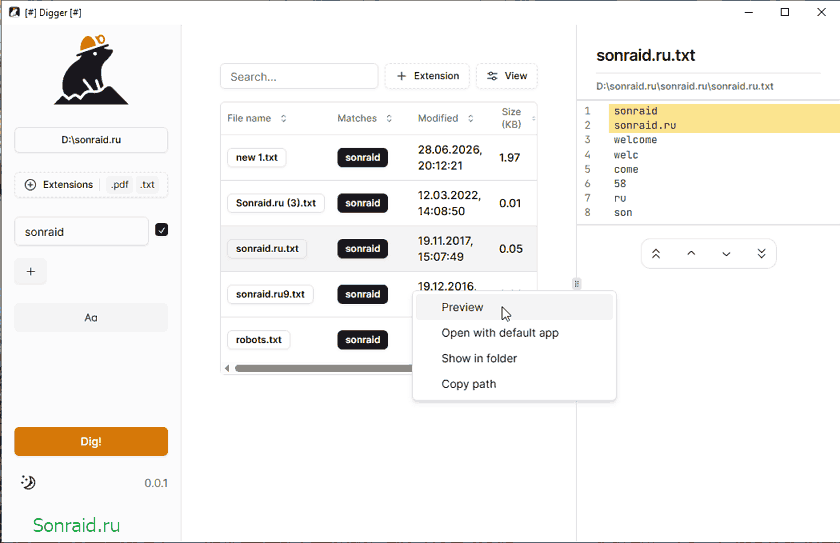
Task: Click size value 0.05
Action: point(511,248)
